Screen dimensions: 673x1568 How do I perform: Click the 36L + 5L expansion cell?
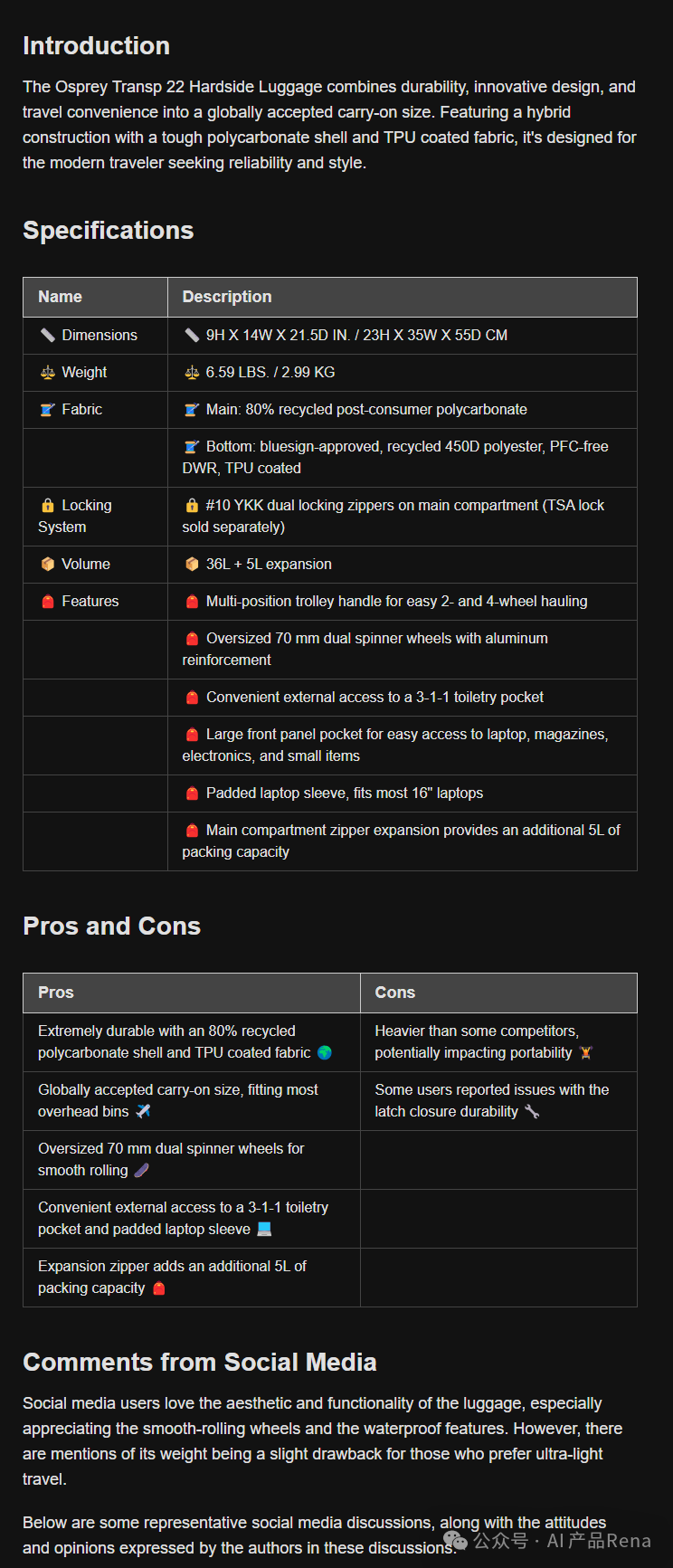269,564
